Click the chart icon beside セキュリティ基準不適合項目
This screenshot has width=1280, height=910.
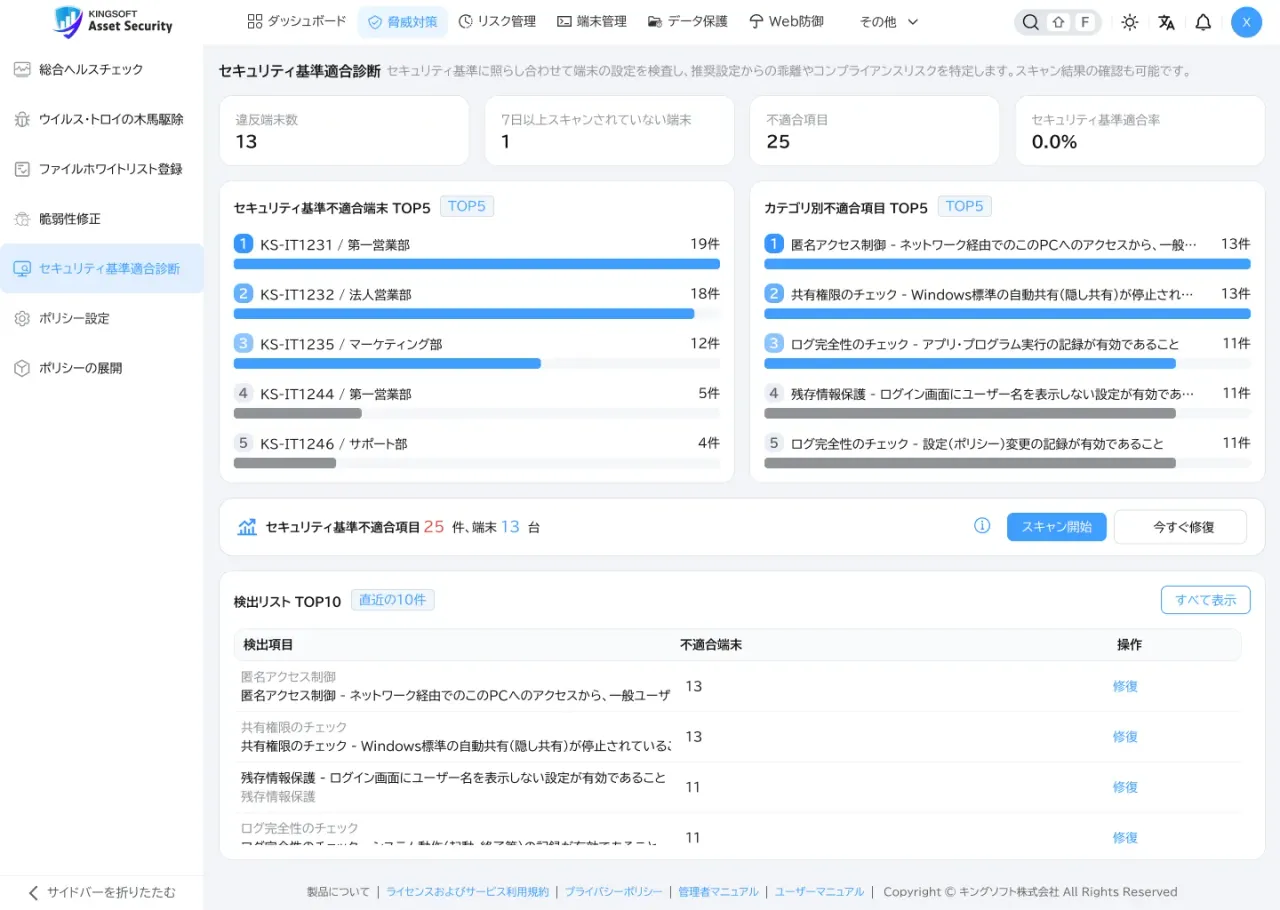pyautogui.click(x=247, y=527)
